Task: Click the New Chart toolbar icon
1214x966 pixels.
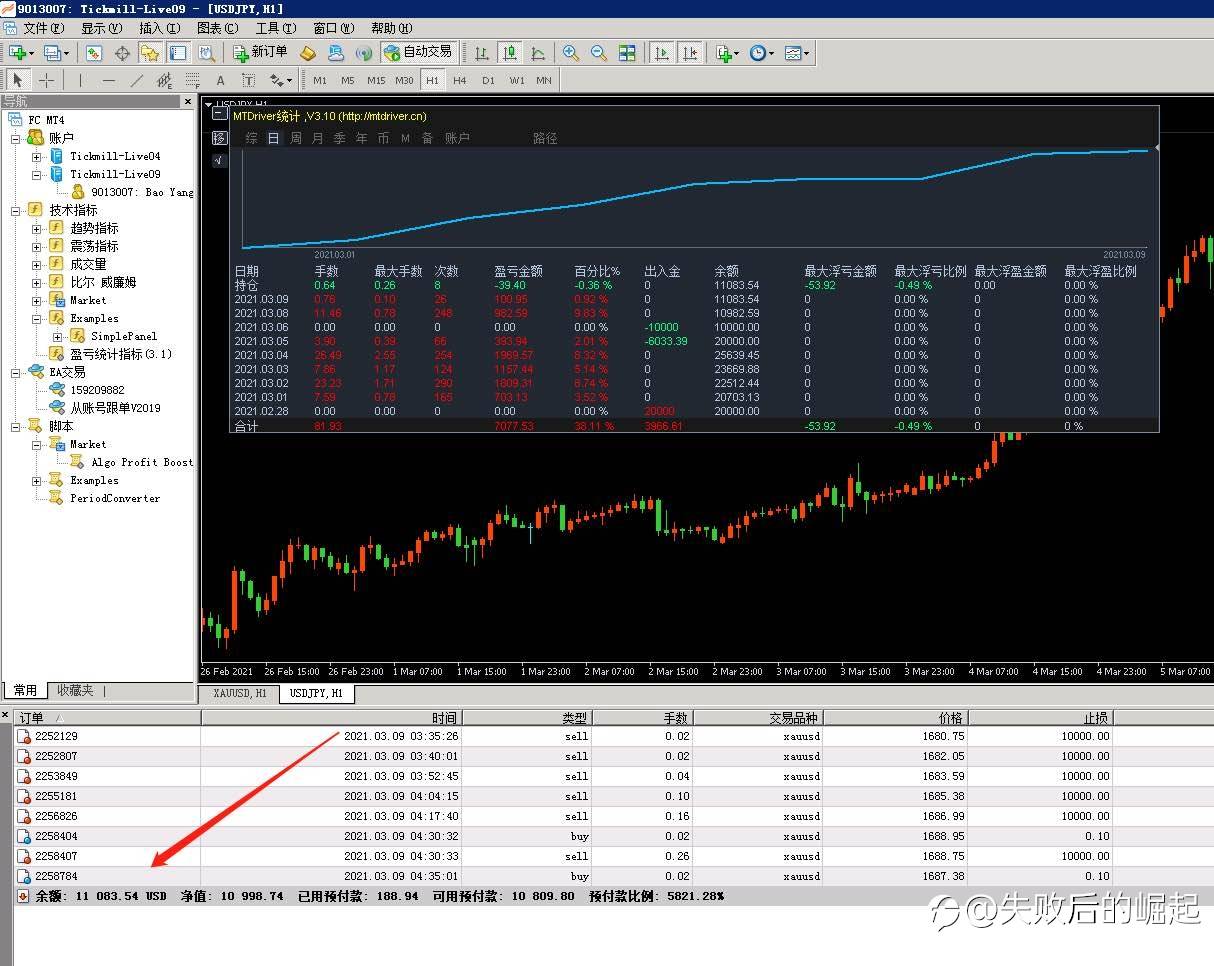Action: point(20,53)
